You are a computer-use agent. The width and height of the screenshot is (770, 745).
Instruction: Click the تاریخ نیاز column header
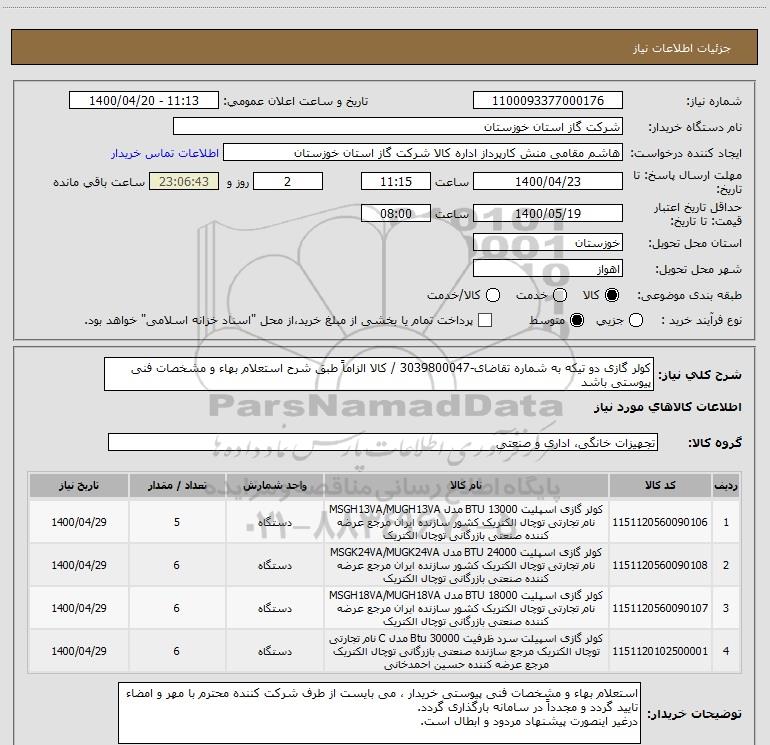click(x=79, y=486)
